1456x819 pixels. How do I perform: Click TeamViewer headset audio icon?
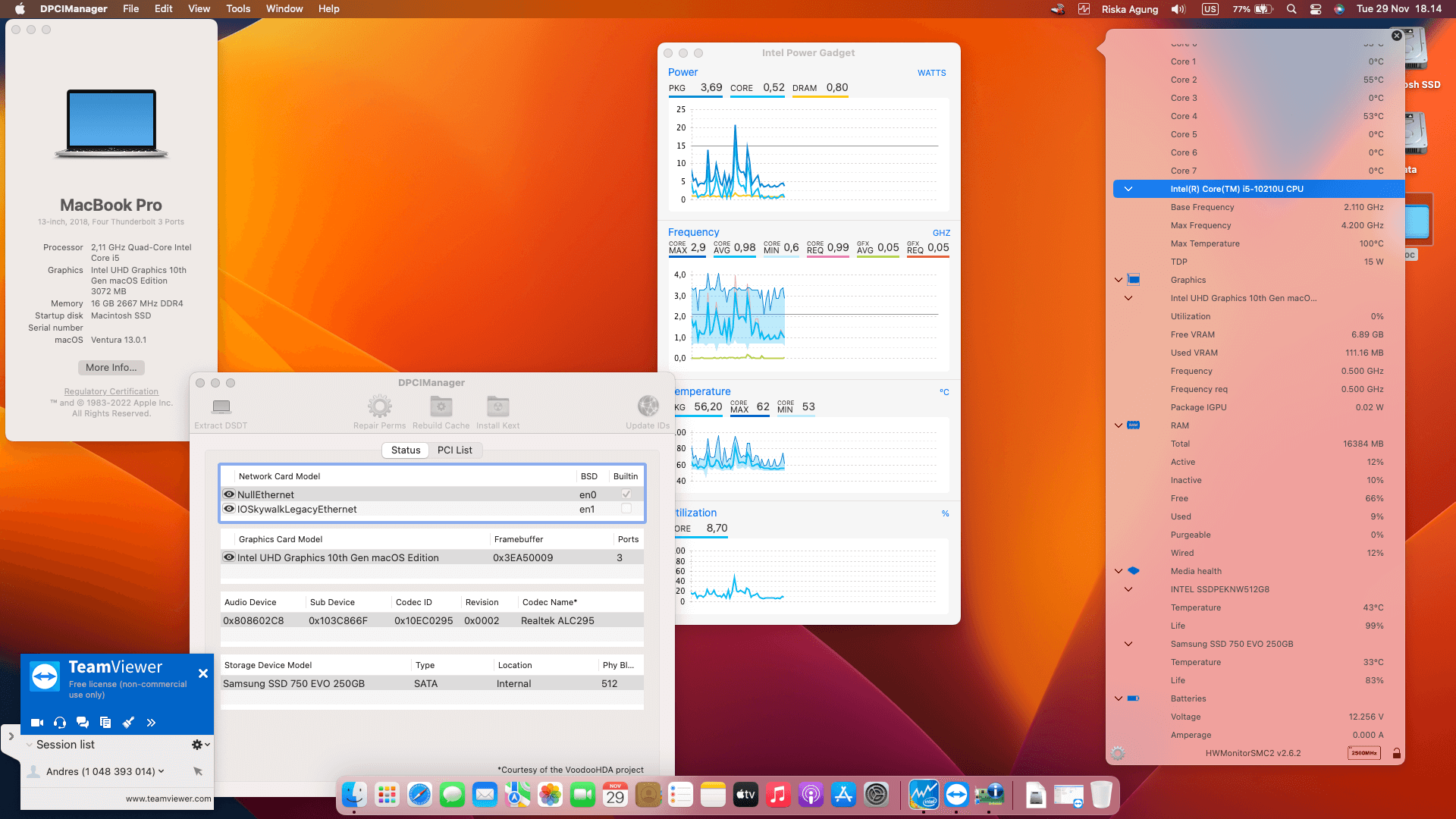(60, 723)
